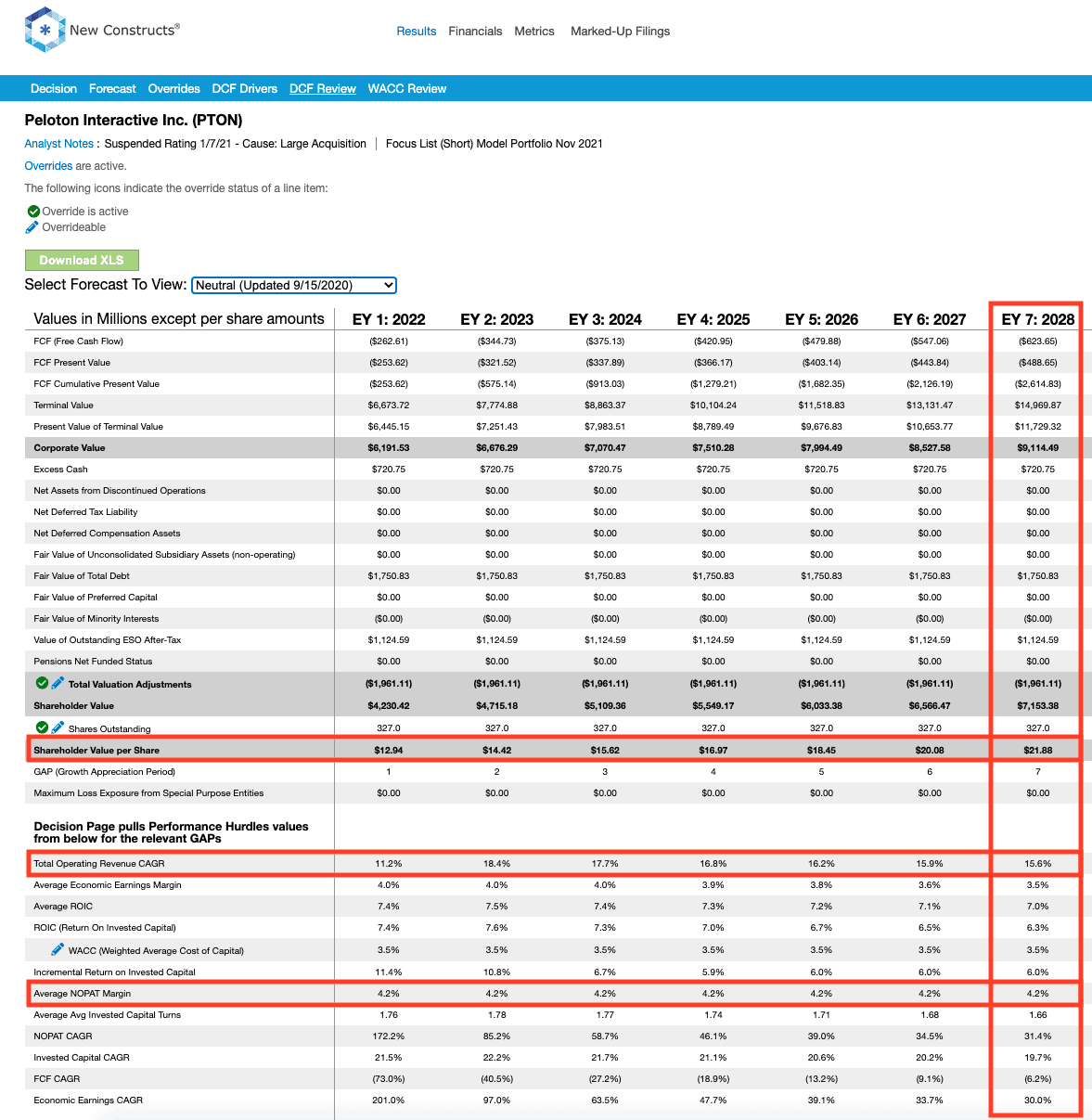
Task: Switch to the Overrides tab
Action: click(x=174, y=88)
